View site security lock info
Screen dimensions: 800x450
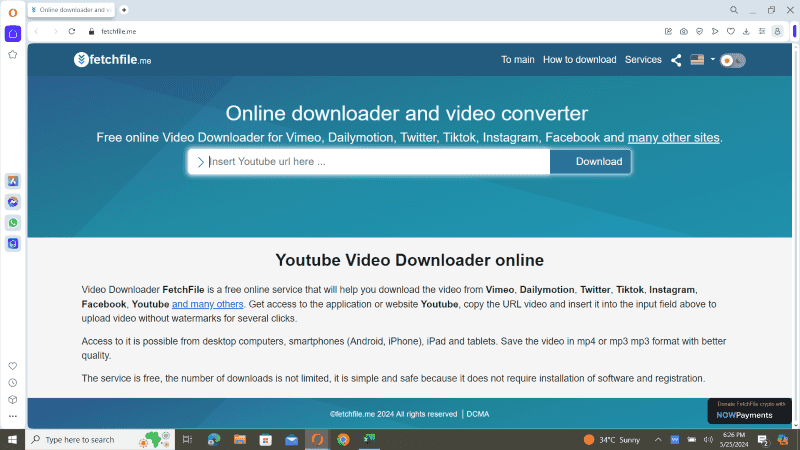[x=91, y=31]
